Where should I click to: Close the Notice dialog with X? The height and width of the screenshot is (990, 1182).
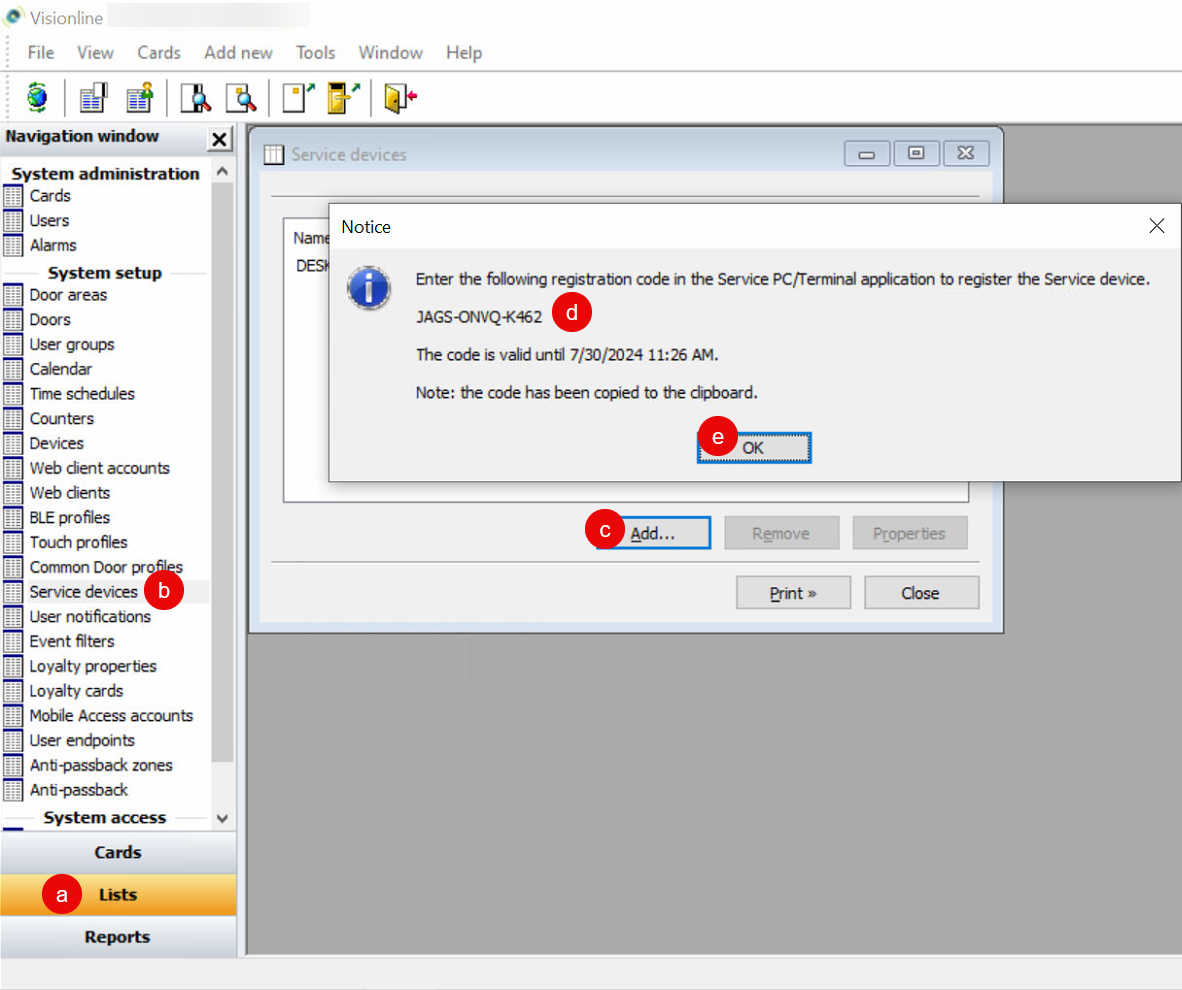(x=1156, y=227)
